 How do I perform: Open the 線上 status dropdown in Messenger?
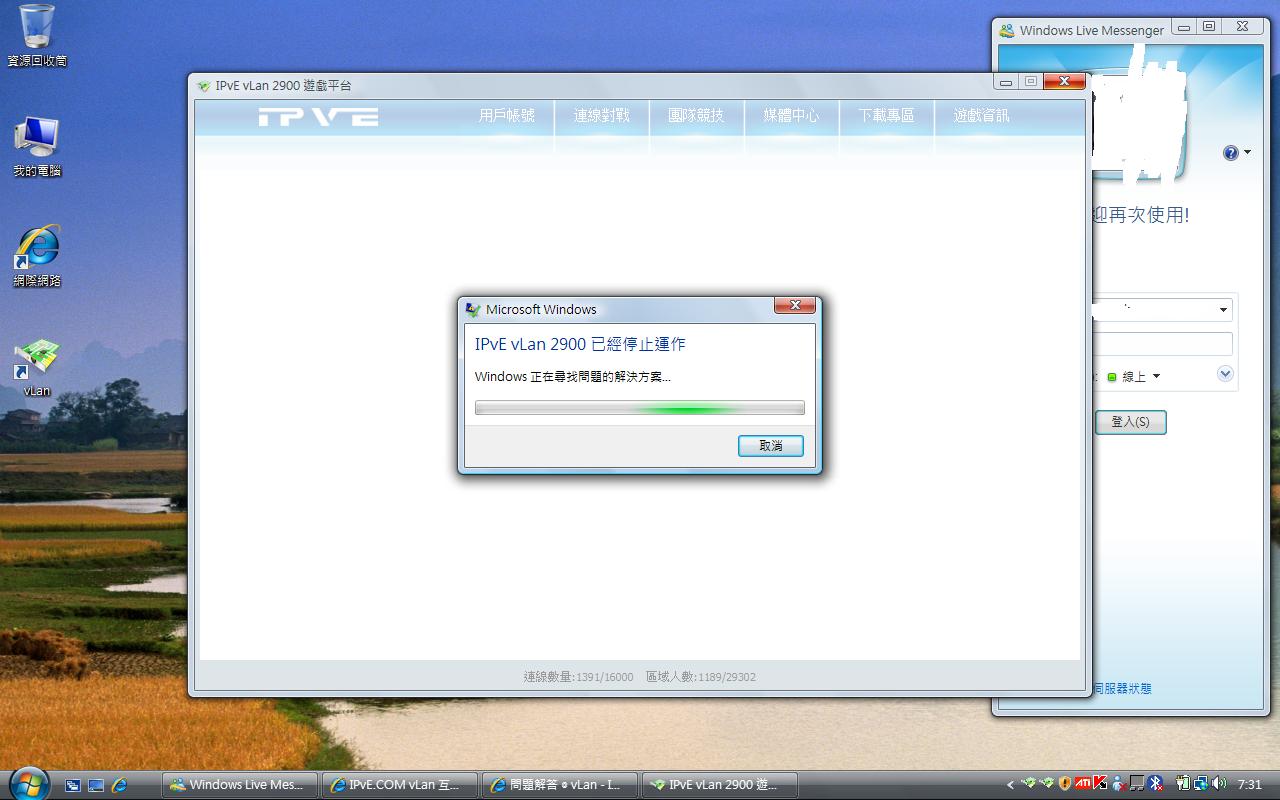tap(1134, 377)
